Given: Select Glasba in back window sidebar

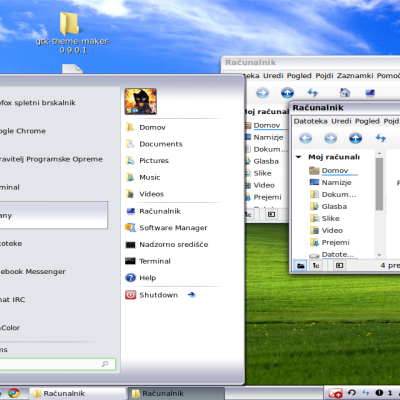Looking at the screenshot, I should click(262, 161).
